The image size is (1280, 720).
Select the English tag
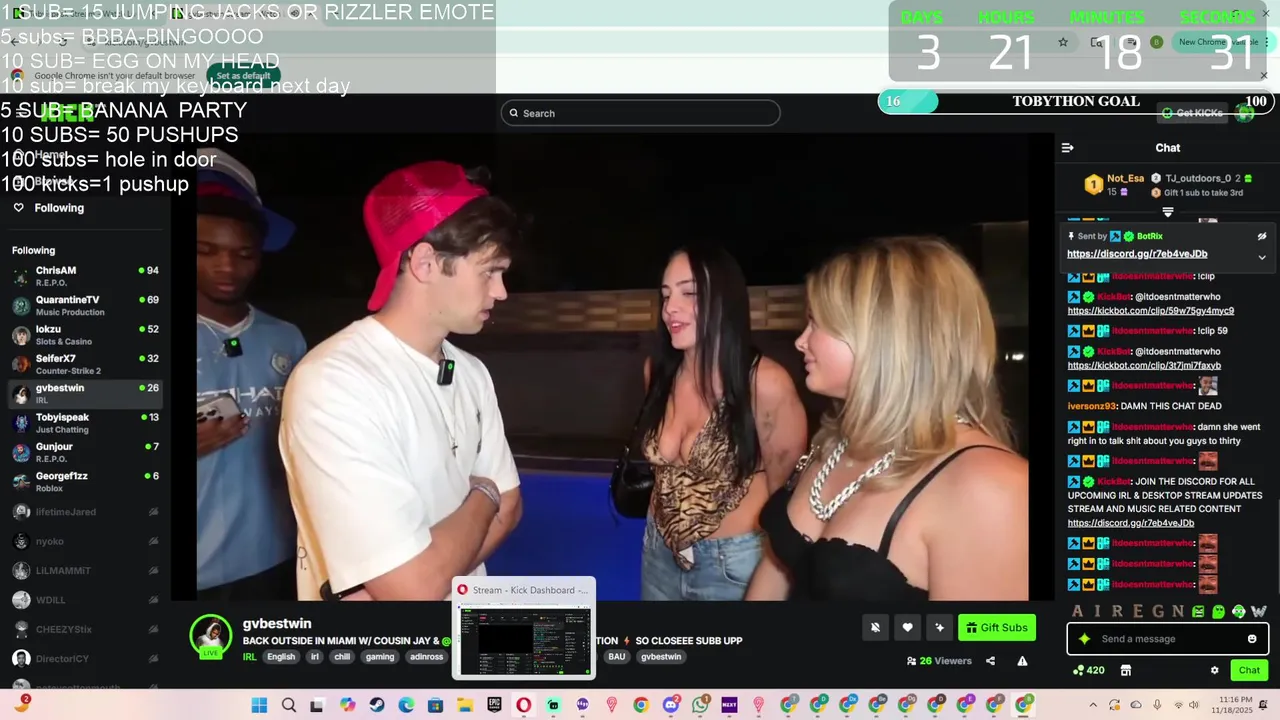pos(281,657)
